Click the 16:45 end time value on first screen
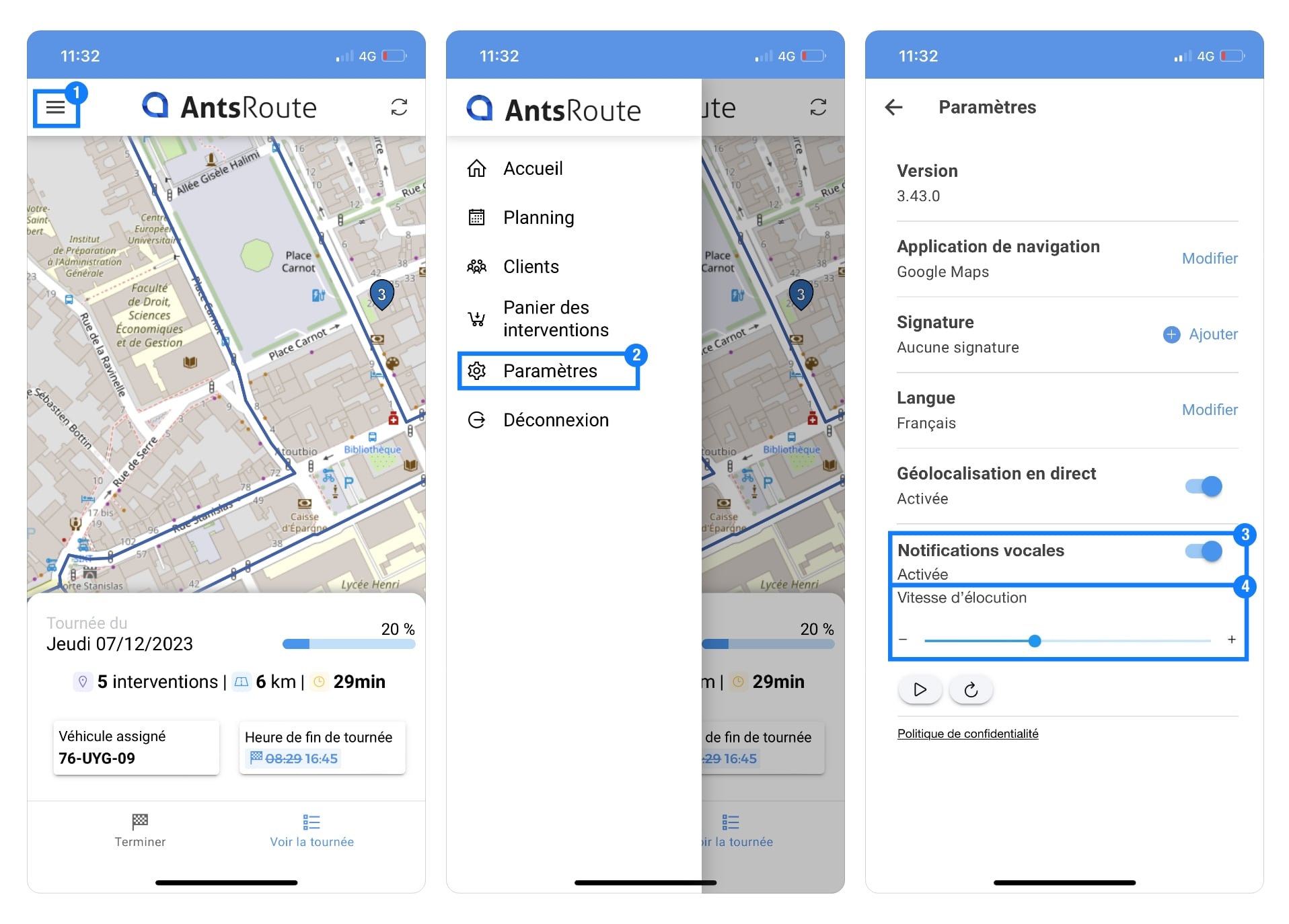 coord(322,759)
